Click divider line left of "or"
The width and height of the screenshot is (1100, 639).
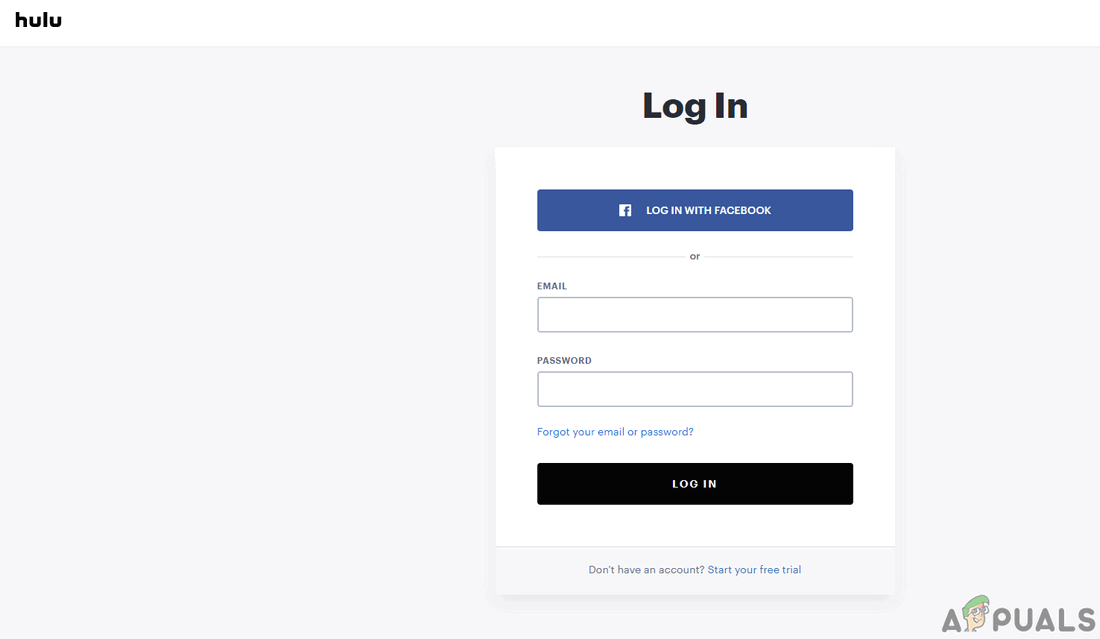610,257
